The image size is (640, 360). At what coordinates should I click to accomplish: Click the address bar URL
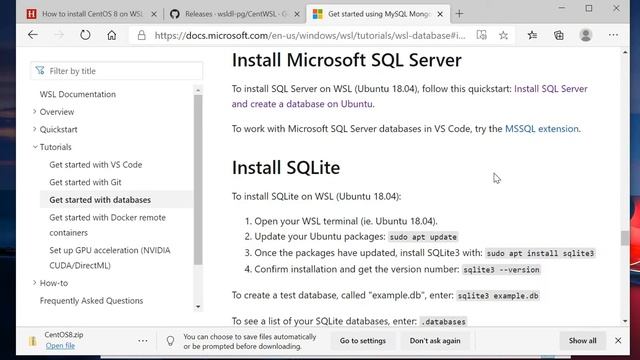(309, 36)
